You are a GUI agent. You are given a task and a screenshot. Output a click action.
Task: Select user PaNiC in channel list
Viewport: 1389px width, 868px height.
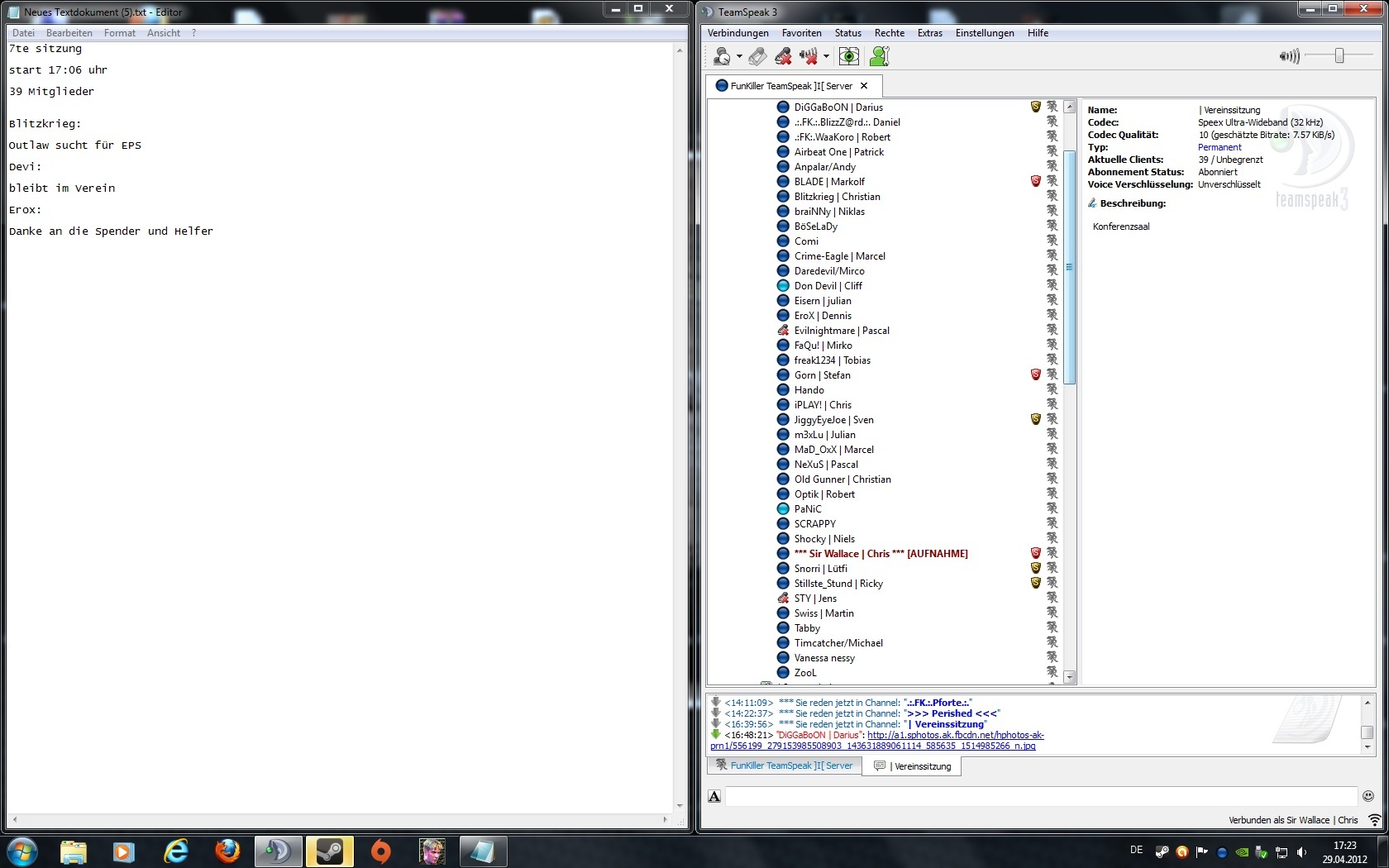click(x=808, y=509)
